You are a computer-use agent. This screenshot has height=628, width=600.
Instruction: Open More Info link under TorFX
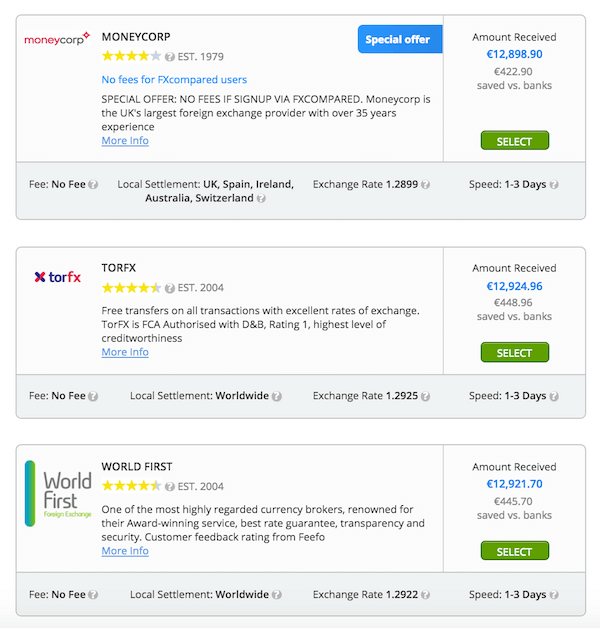coord(125,352)
